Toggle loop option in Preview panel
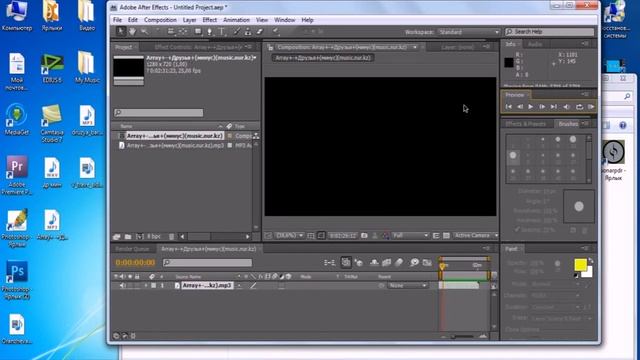Viewport: 640px width, 360px height. coord(579,107)
